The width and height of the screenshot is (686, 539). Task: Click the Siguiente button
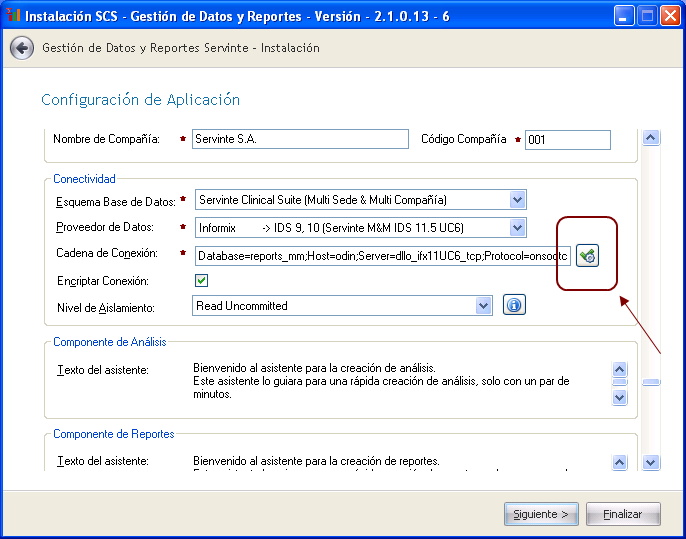click(x=541, y=514)
